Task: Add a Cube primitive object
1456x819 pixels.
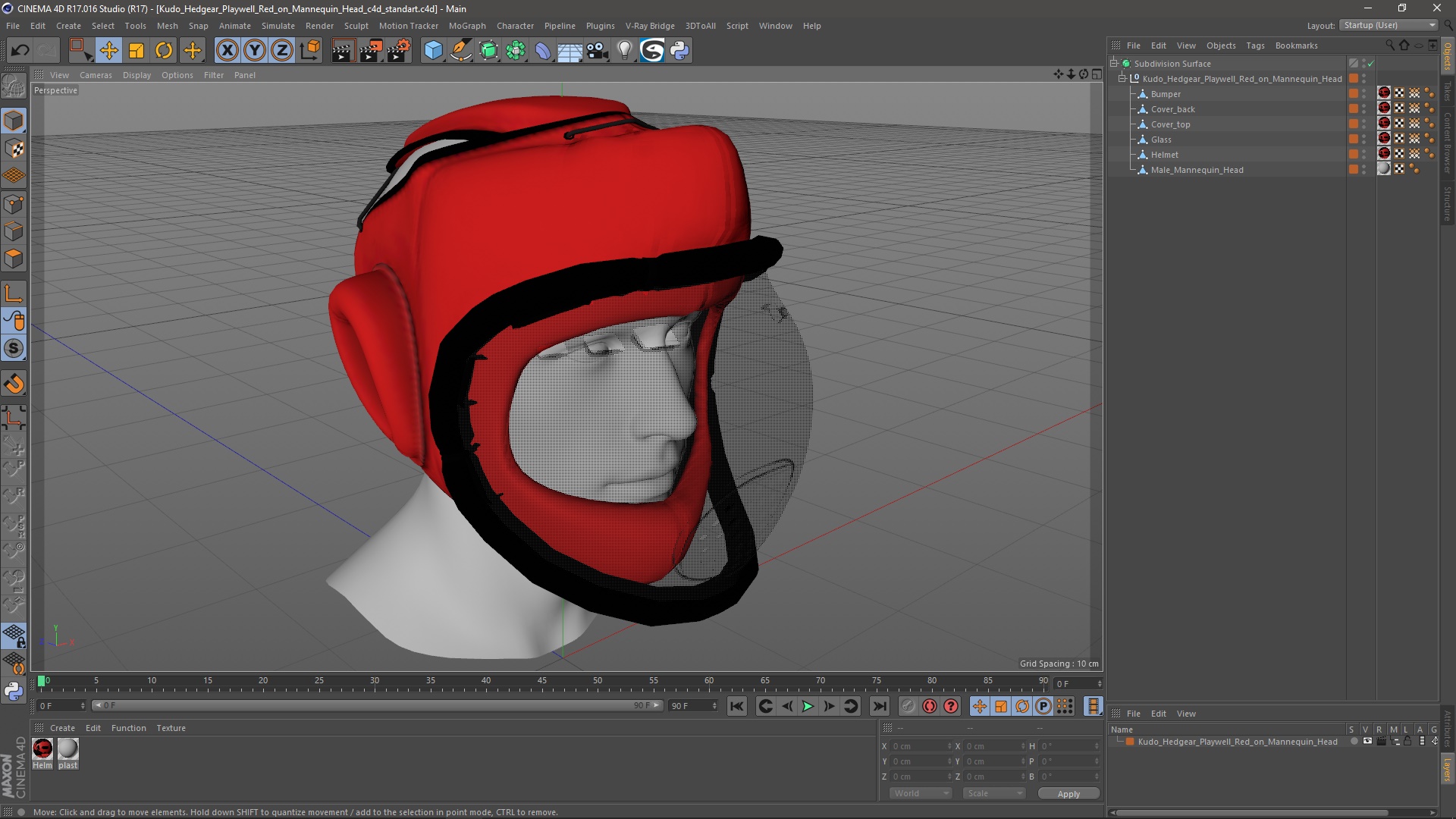Action: [x=433, y=51]
